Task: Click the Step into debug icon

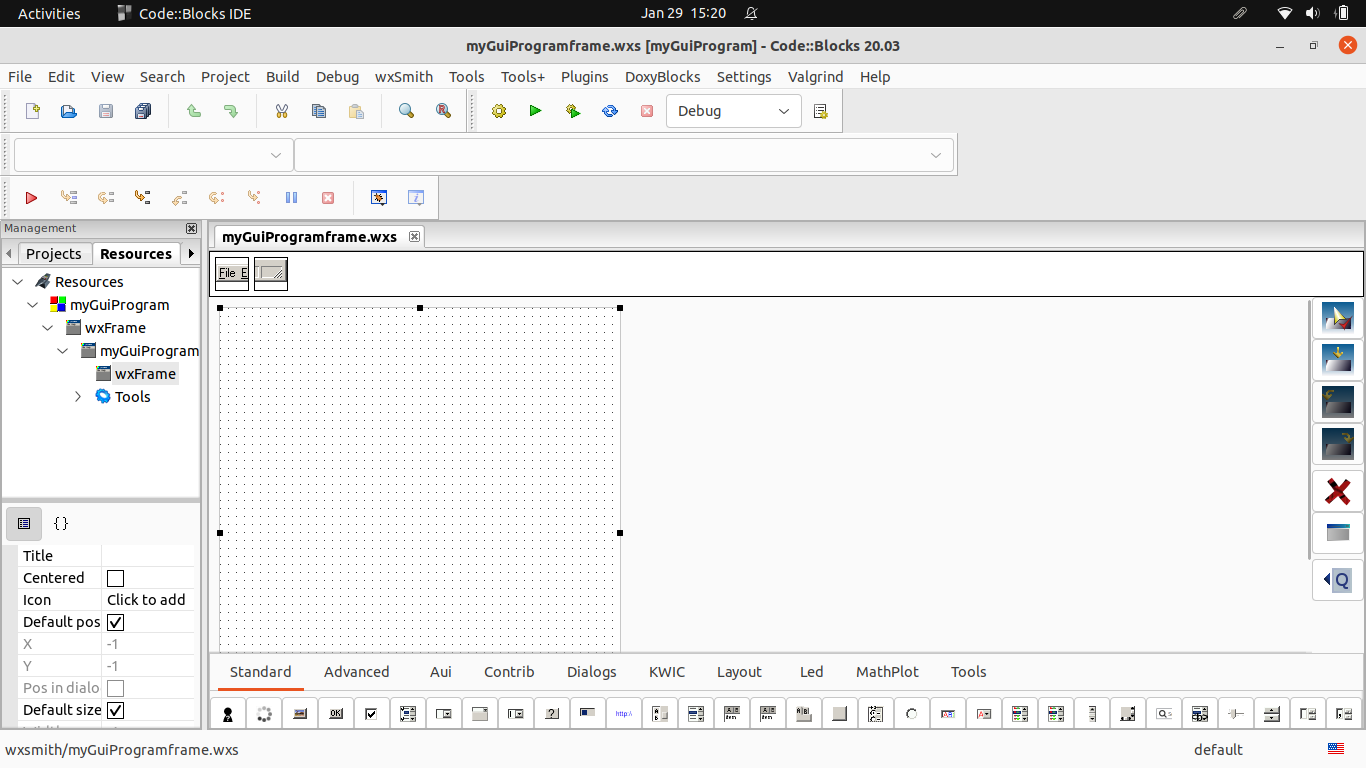Action: [143, 198]
